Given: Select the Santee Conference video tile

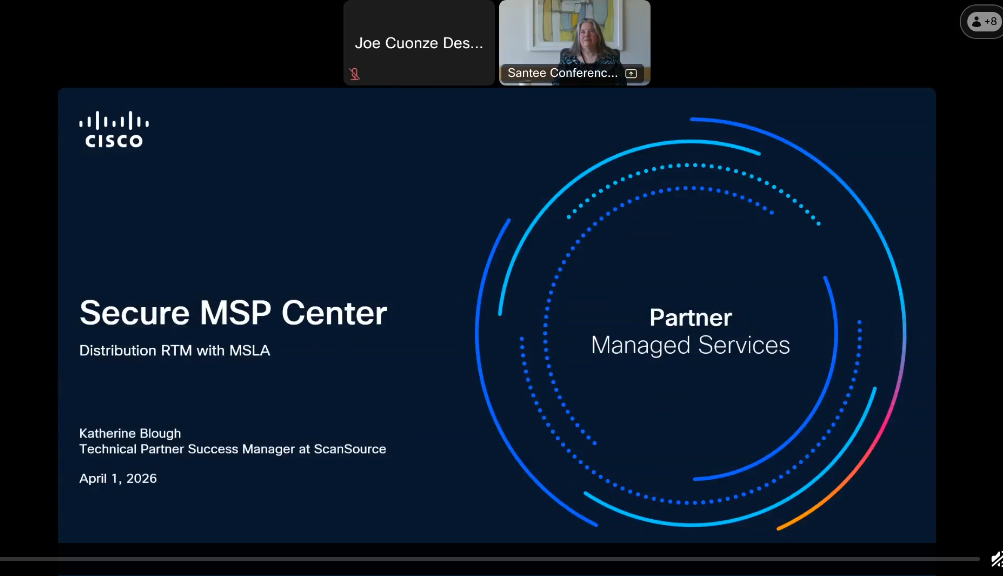Looking at the screenshot, I should click(x=574, y=42).
